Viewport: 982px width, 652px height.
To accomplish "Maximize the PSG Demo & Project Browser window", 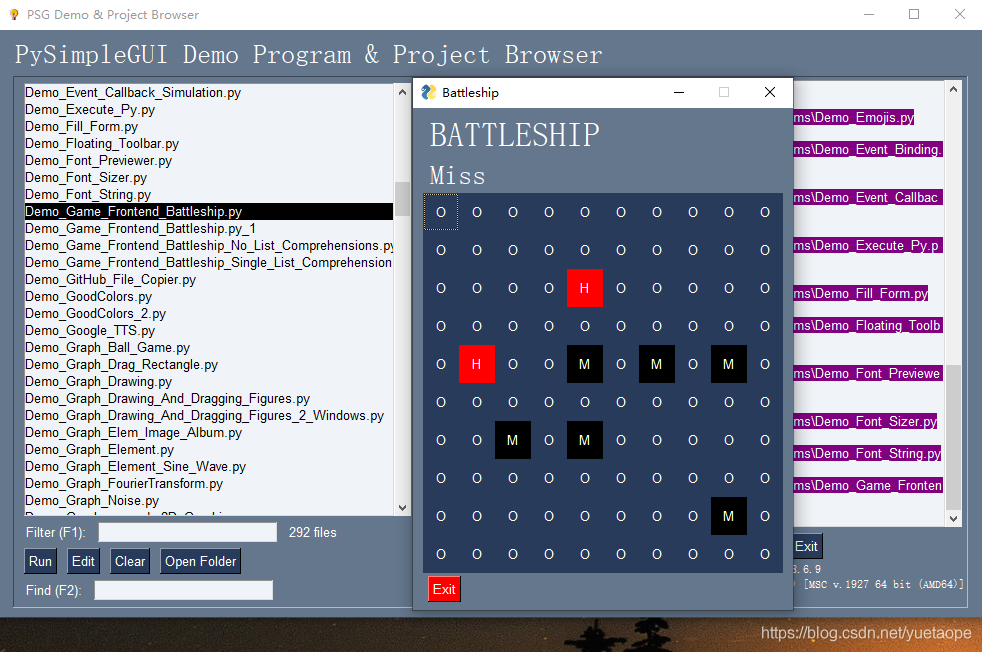I will [914, 14].
